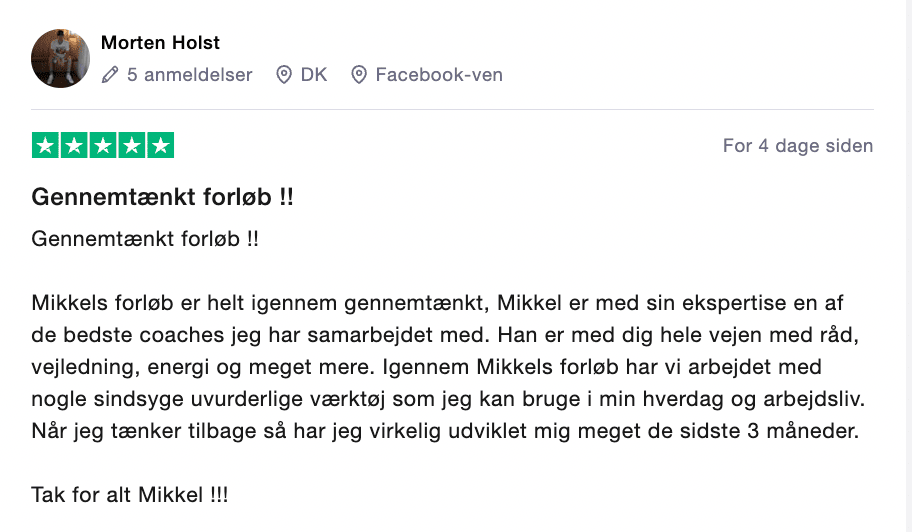
Task: Open the Morten Holst reviewer name
Action: [160, 43]
